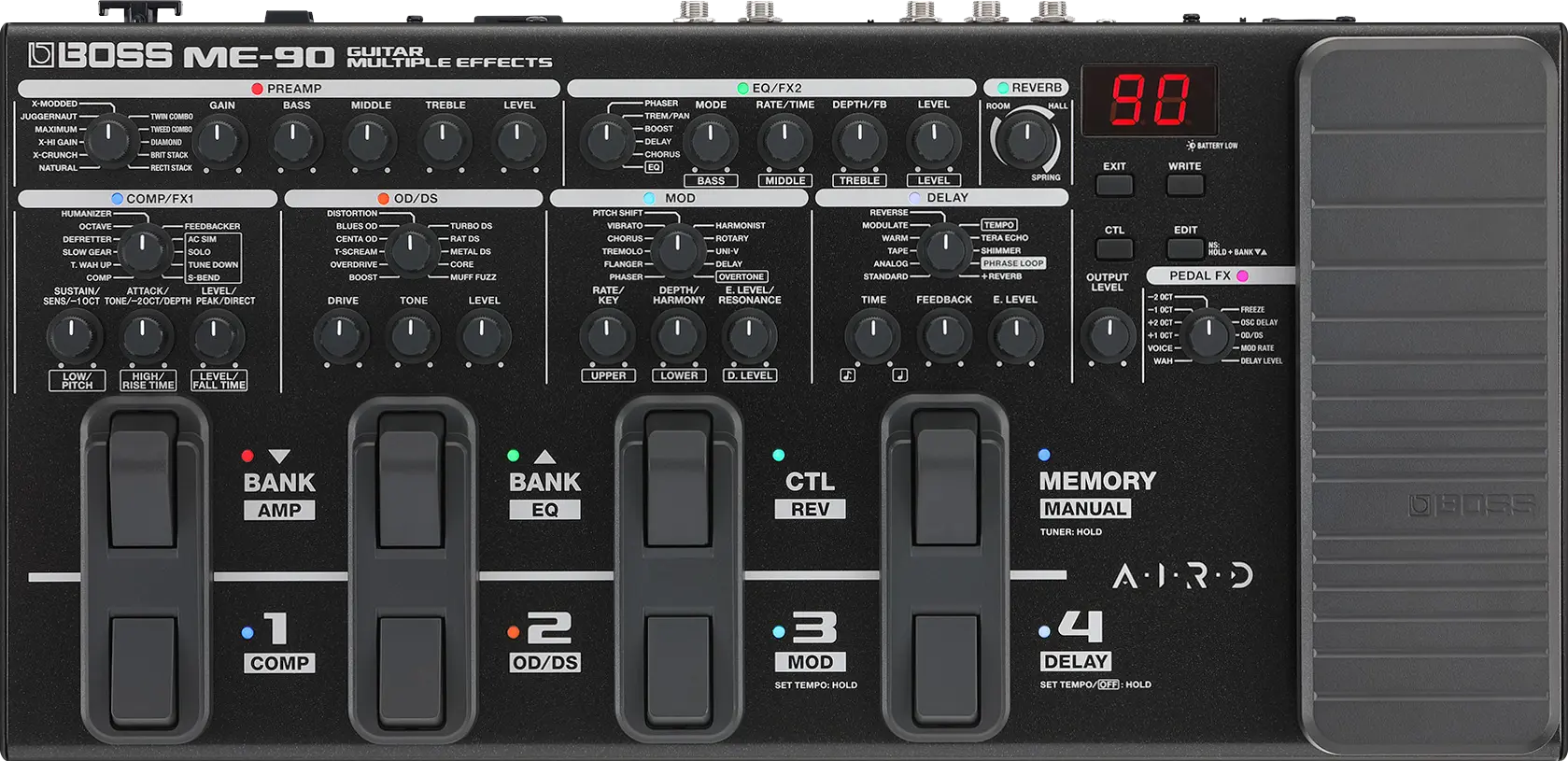Click the quarter note icon under TIME
Viewport: 1568px width, 761px height.
coord(899,375)
